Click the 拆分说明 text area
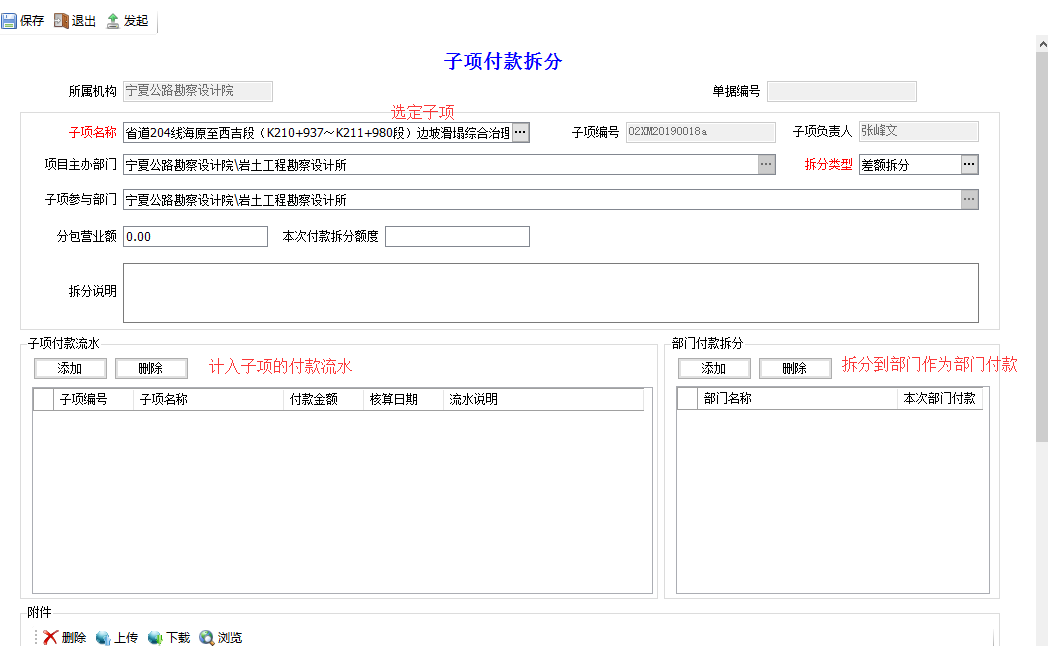 (551, 293)
